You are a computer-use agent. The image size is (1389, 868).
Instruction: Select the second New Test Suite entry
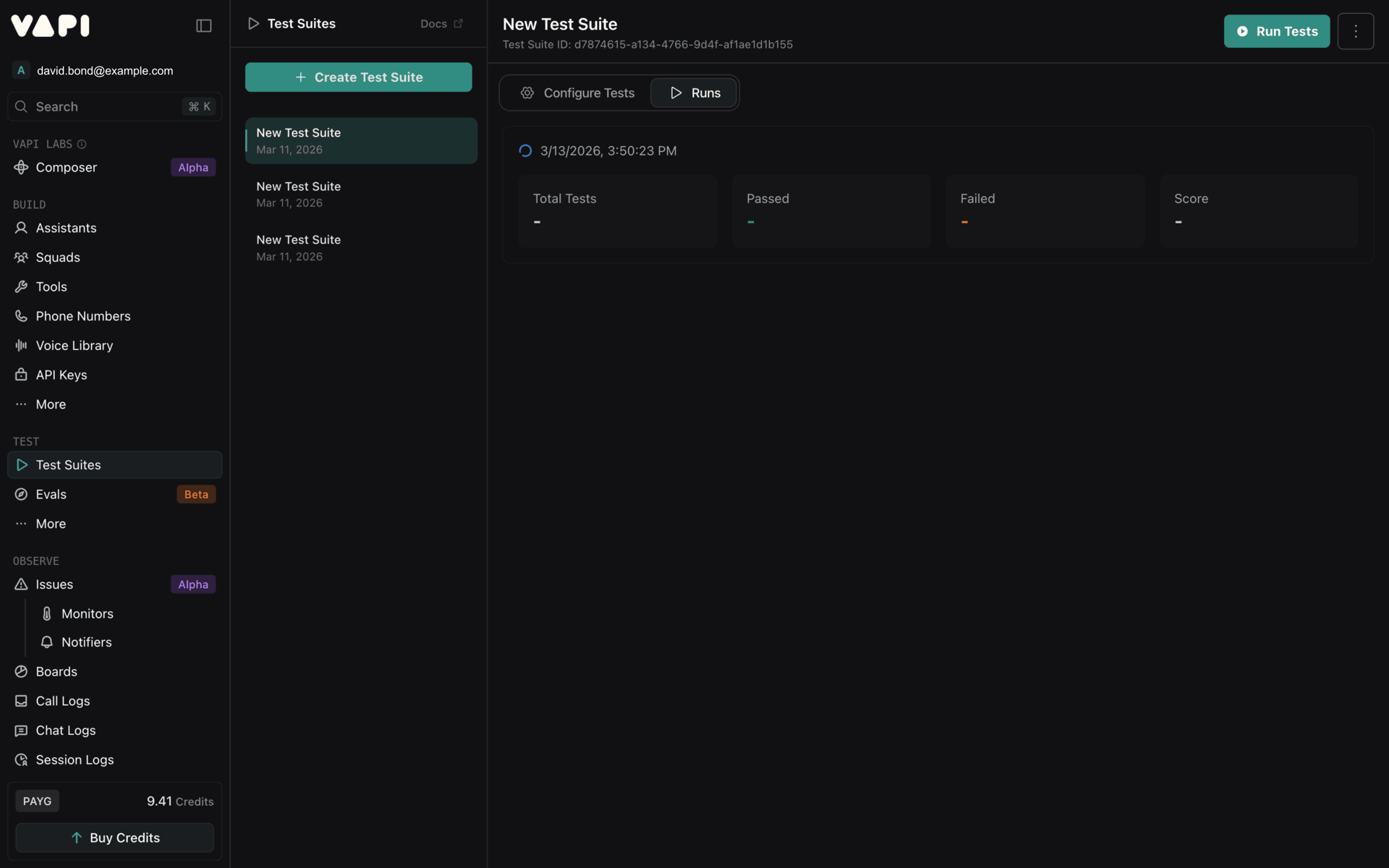coord(361,195)
